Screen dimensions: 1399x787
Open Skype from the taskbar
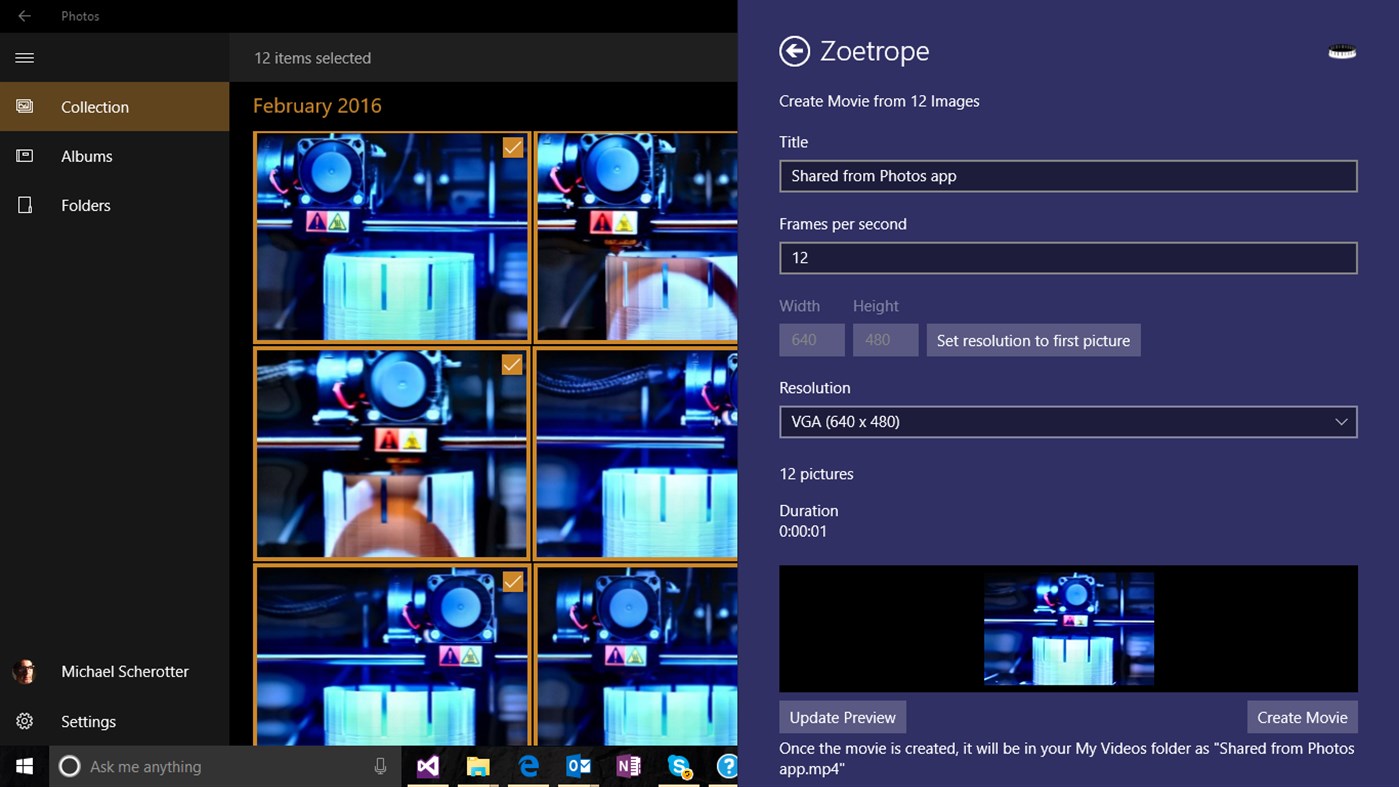(x=678, y=766)
